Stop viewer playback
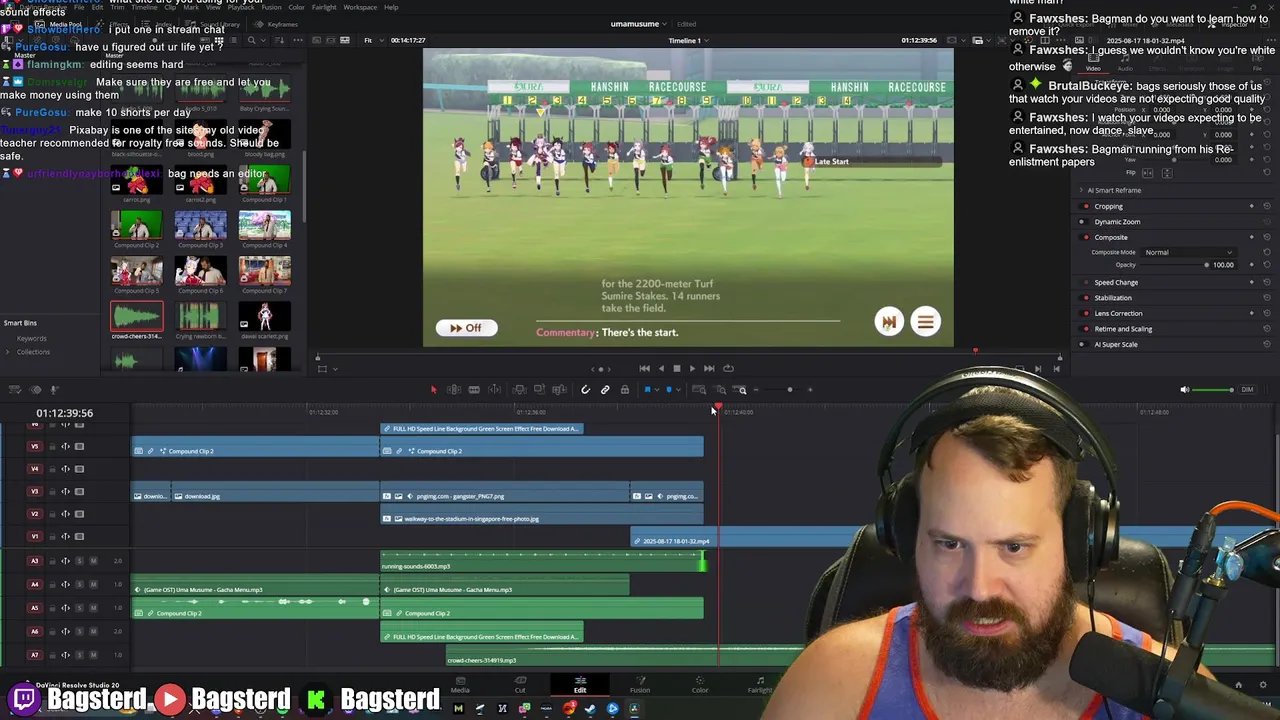The image size is (1280, 720). 676,369
